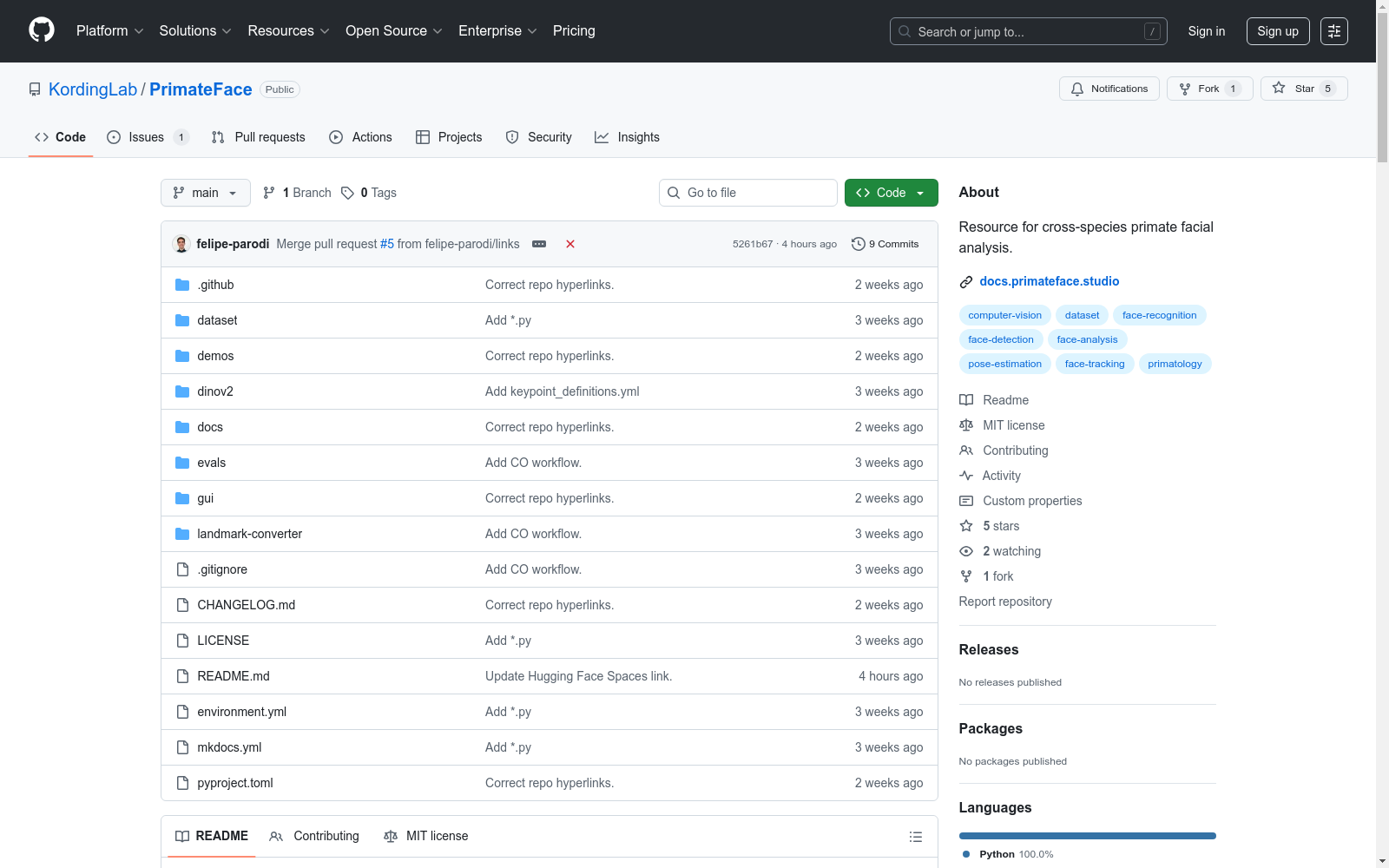
Task: Click the page vertical scrollbar
Action: tap(1382, 434)
